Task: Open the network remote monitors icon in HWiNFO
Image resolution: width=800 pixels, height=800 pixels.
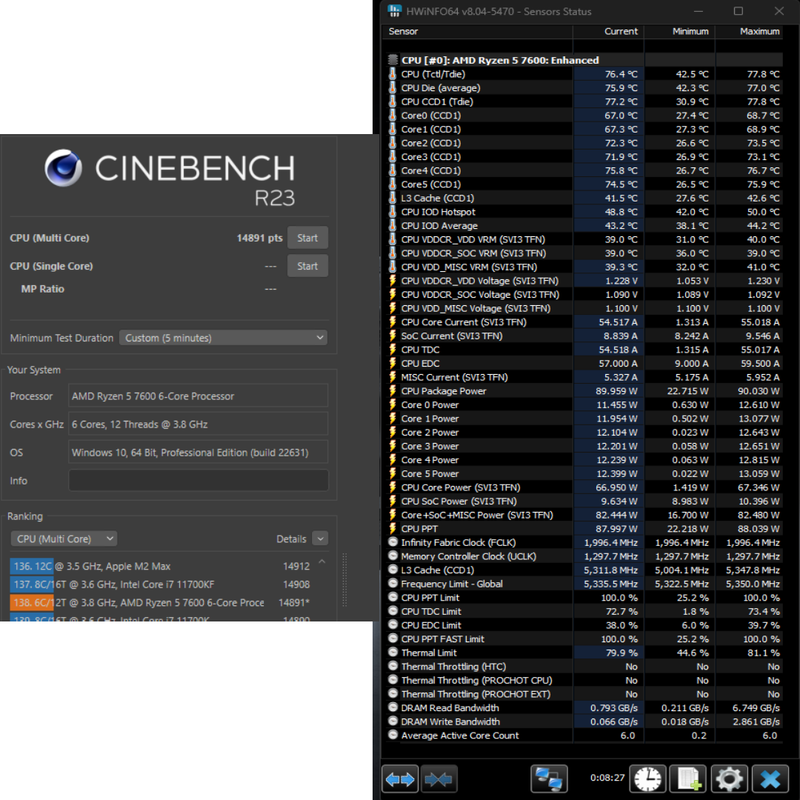Action: 549,779
